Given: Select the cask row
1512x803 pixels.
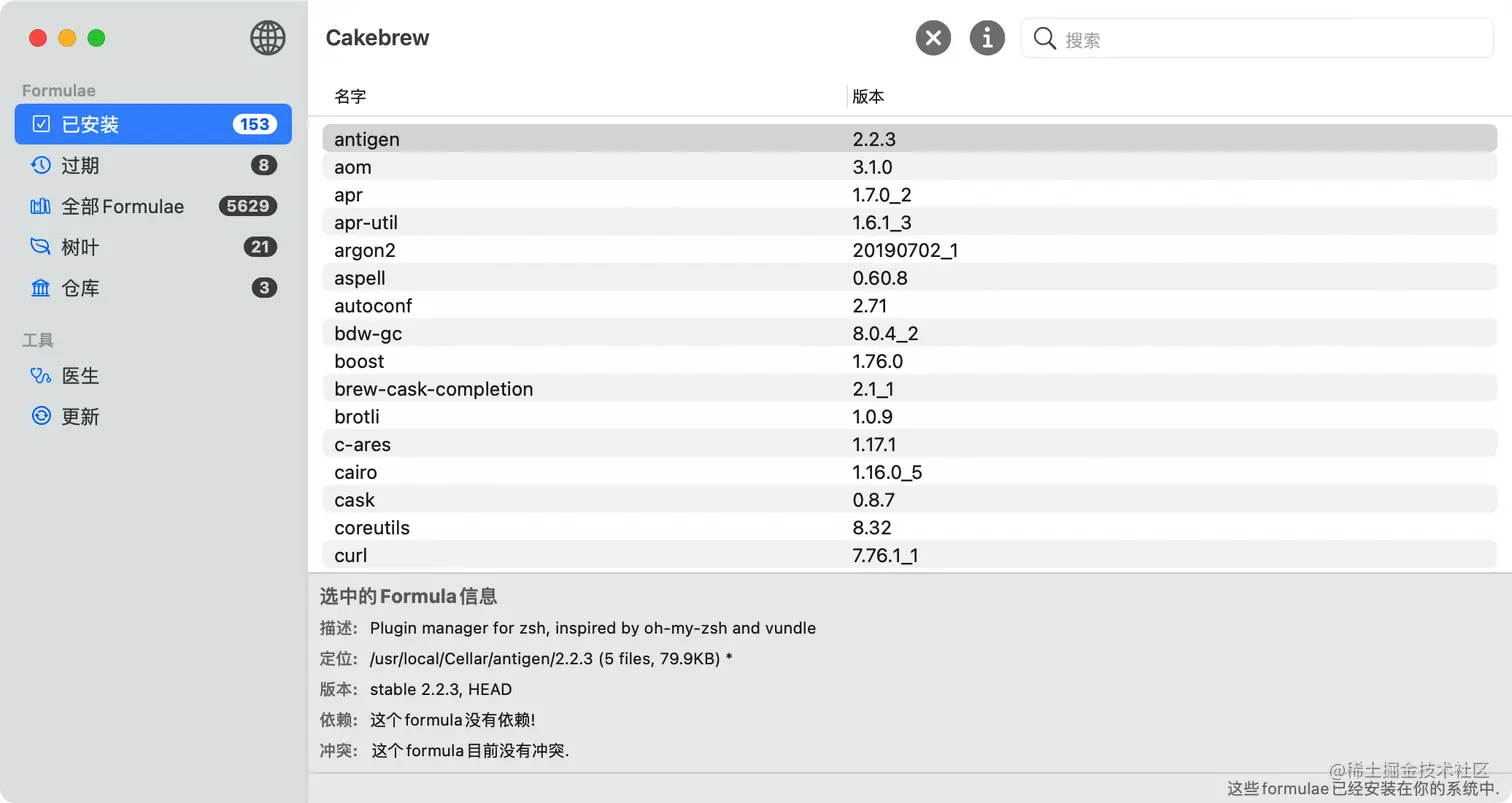Looking at the screenshot, I should pyautogui.click(x=910, y=500).
